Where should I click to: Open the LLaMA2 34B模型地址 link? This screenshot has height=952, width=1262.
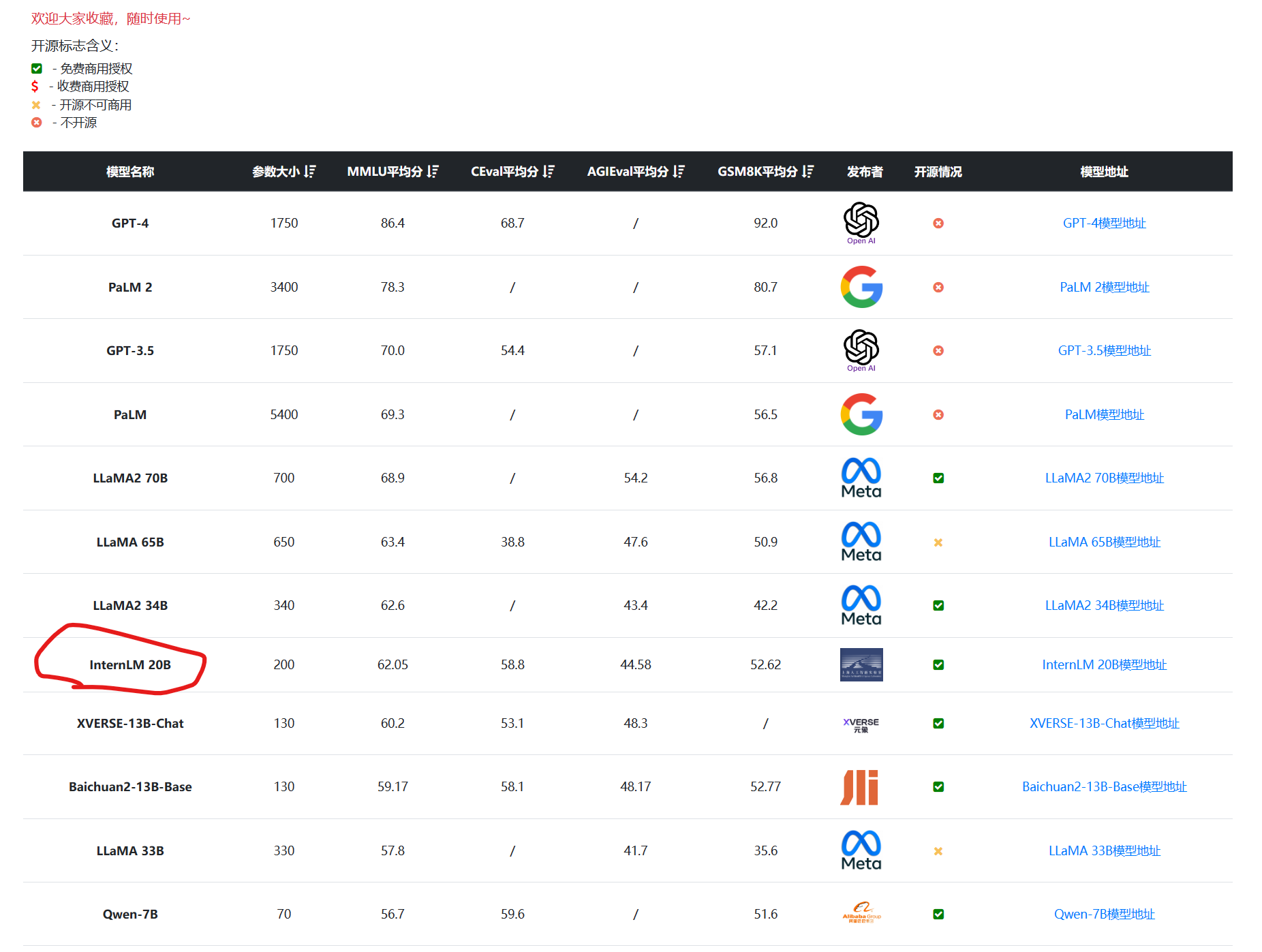(x=1104, y=605)
